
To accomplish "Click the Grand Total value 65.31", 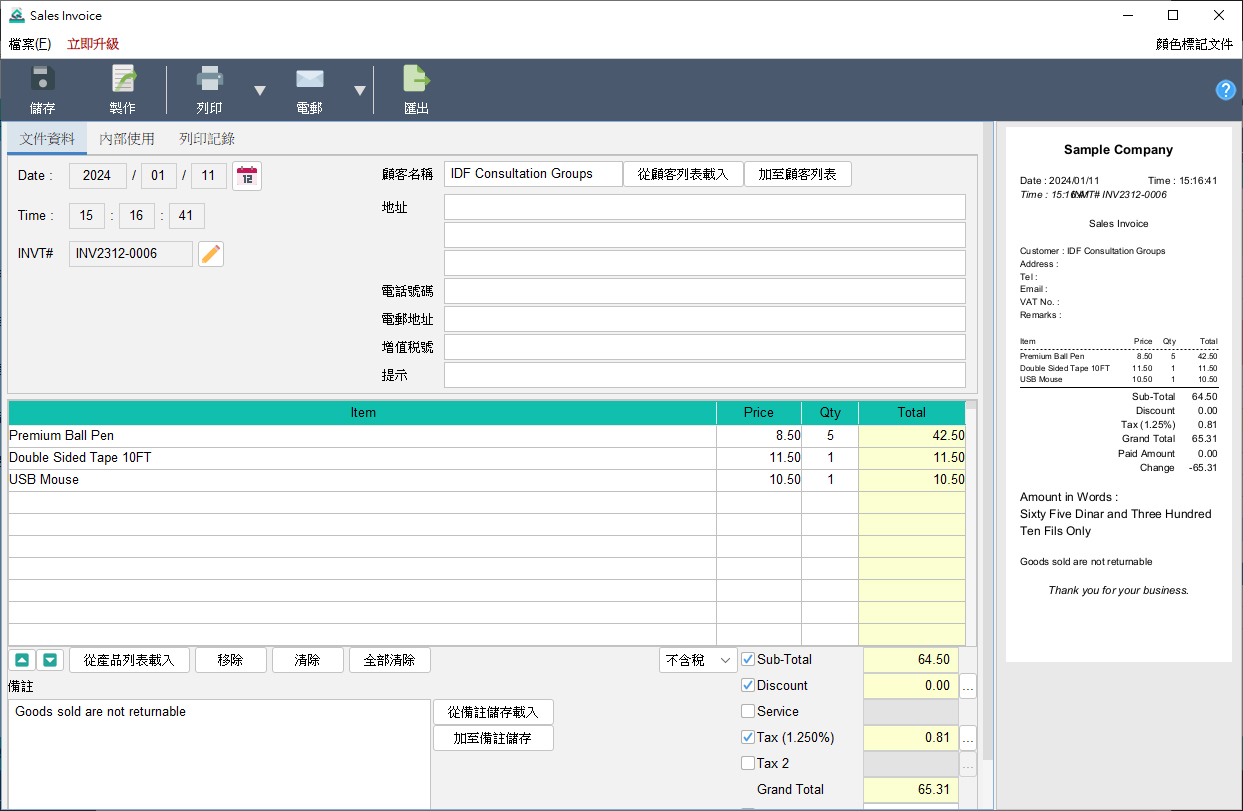I will click(910, 790).
